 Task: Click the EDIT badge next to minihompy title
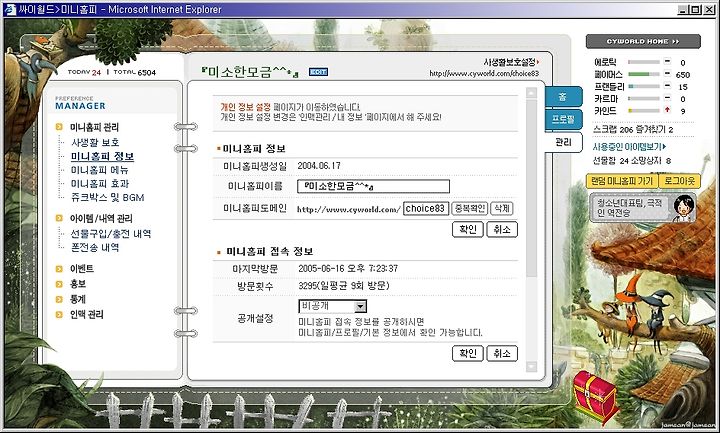tap(318, 72)
